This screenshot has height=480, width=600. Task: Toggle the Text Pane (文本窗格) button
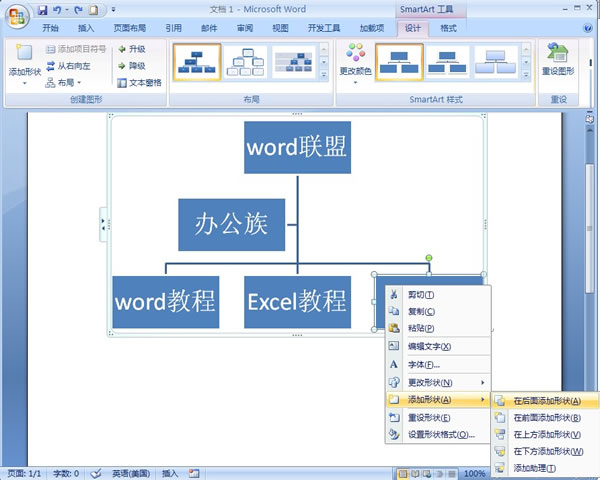[139, 83]
